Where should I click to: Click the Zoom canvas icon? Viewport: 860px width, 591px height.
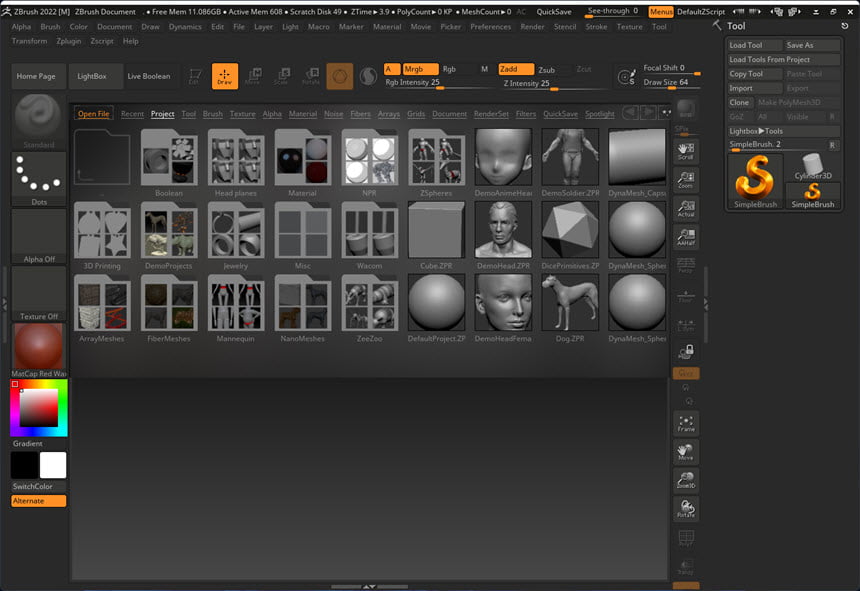tap(686, 180)
